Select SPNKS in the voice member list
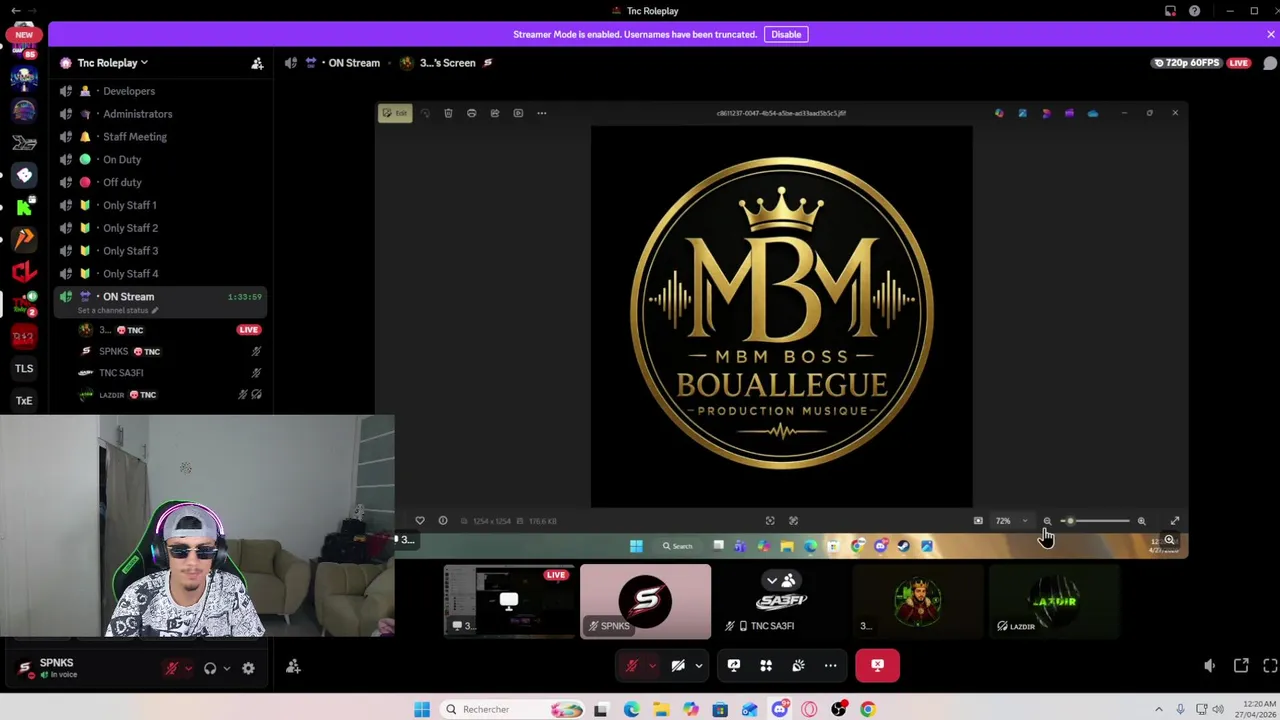Image resolution: width=1280 pixels, height=720 pixels. coord(113,352)
